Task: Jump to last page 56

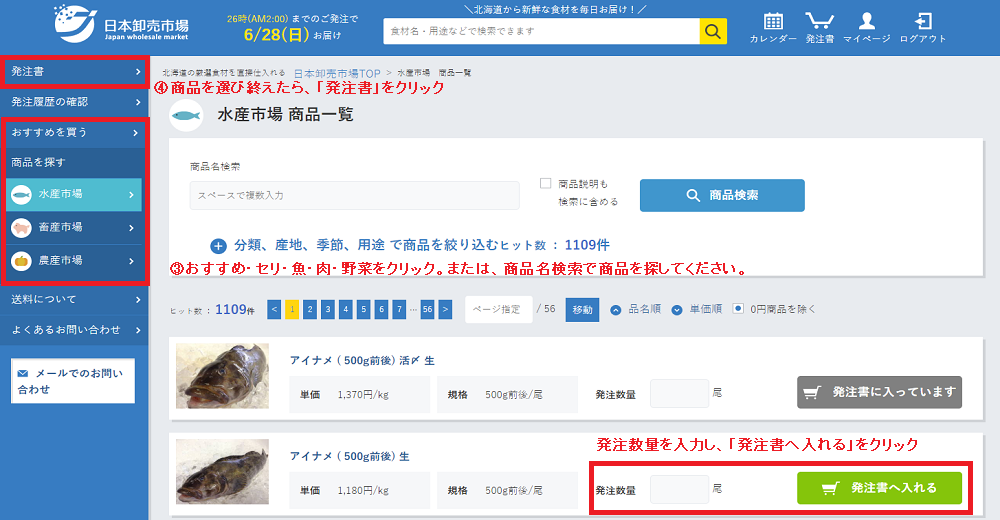Action: coord(427,309)
